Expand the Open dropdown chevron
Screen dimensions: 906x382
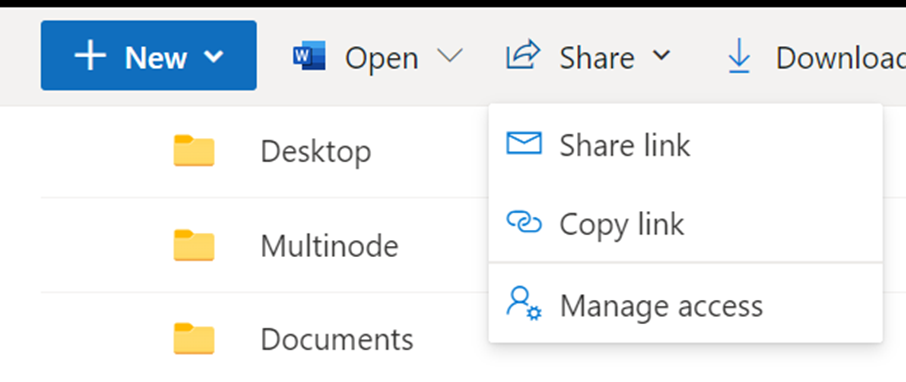pos(450,55)
